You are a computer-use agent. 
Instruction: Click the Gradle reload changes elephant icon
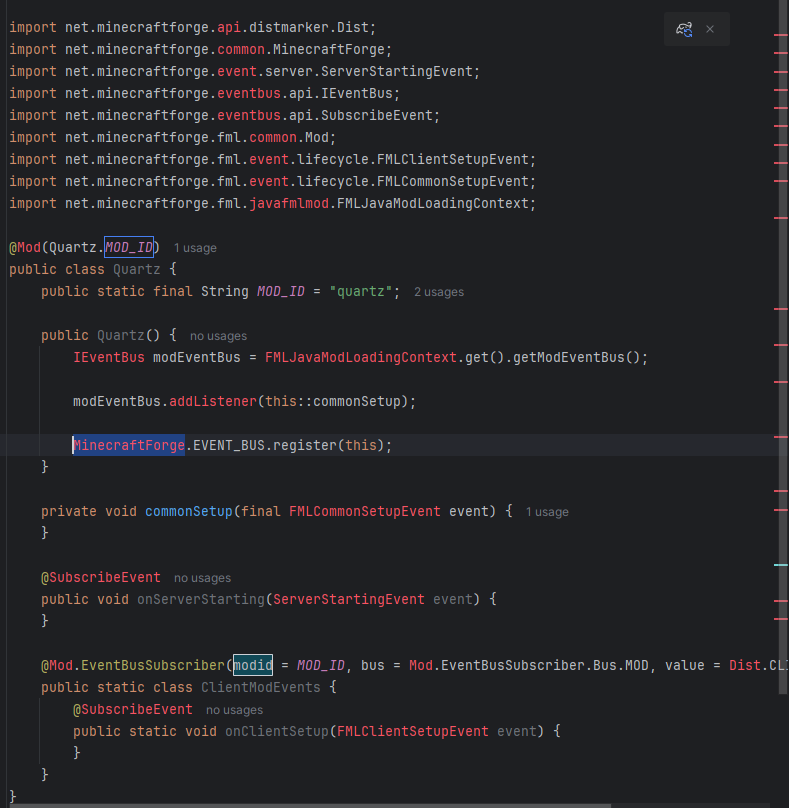[684, 30]
